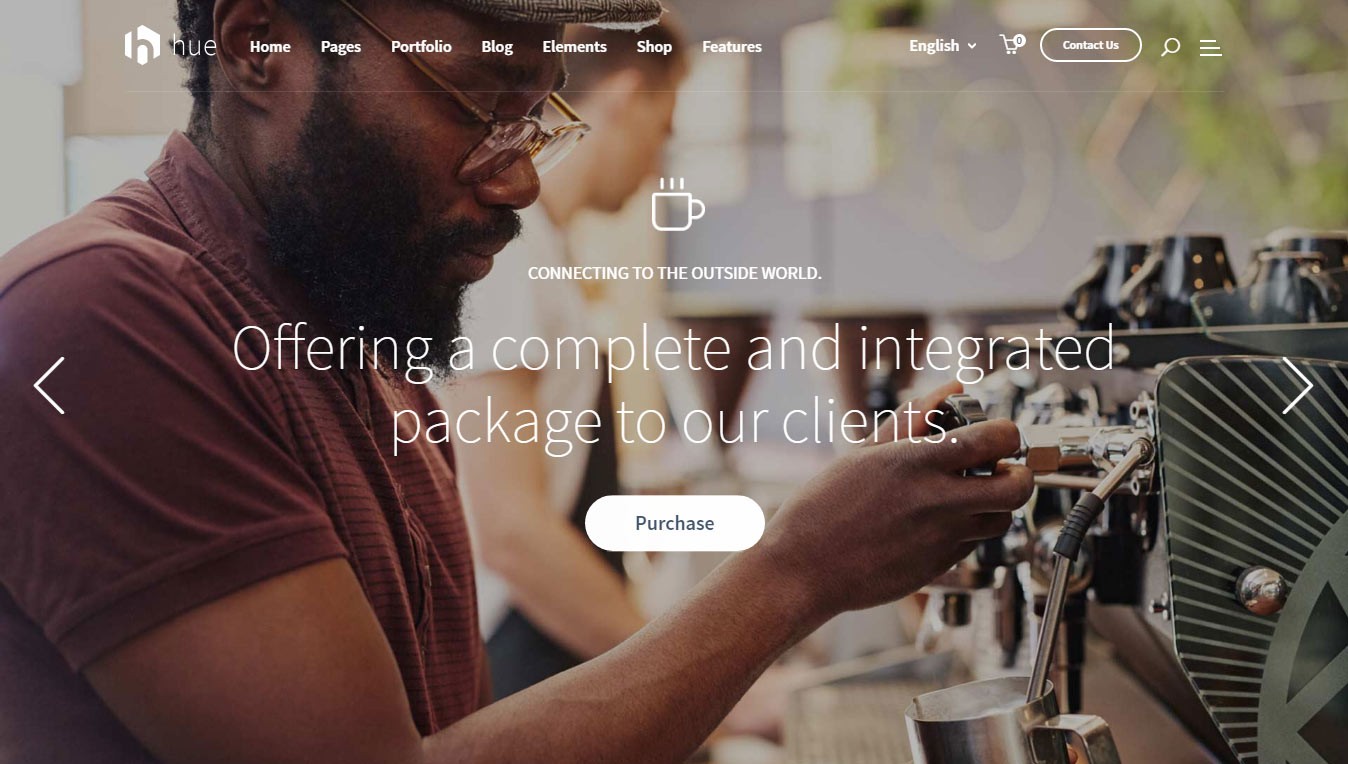The height and width of the screenshot is (764, 1348).
Task: Open the Portfolio menu
Action: [421, 47]
